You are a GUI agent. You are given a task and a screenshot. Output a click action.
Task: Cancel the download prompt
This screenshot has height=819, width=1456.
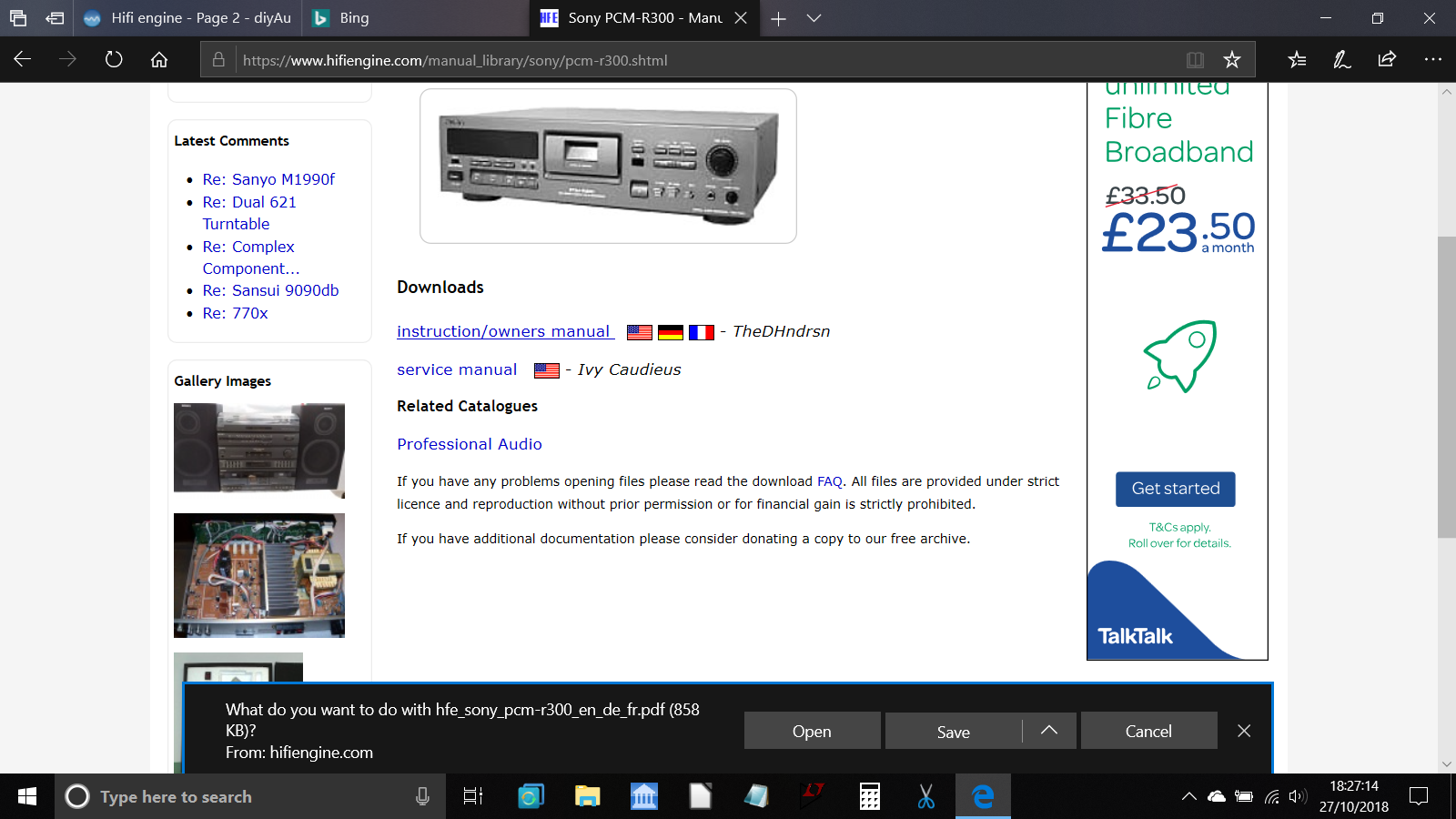pyautogui.click(x=1148, y=731)
